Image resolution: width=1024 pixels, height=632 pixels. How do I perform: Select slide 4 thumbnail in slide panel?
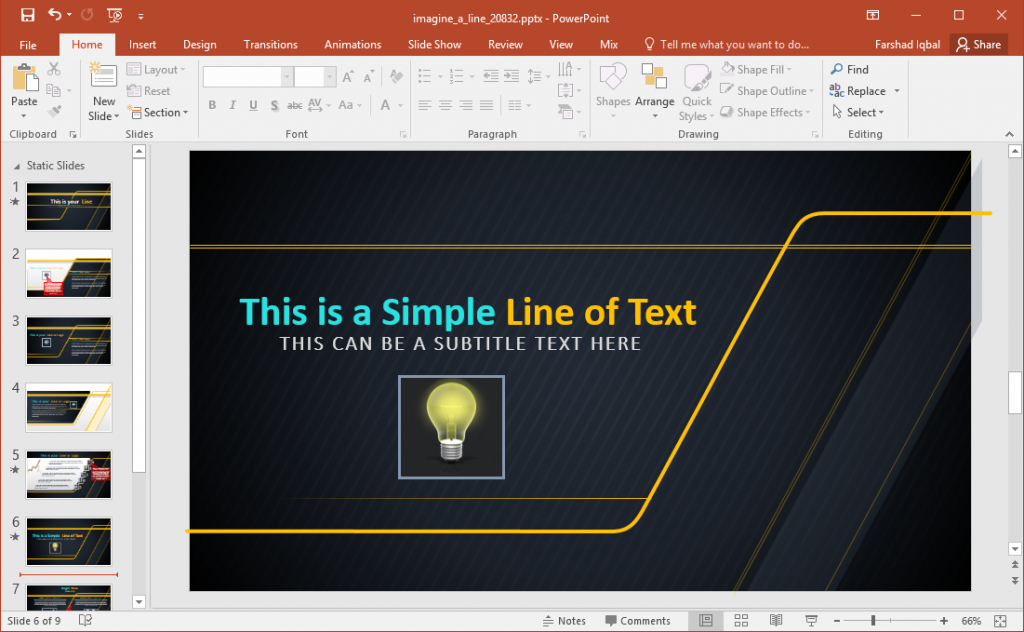[x=68, y=407]
